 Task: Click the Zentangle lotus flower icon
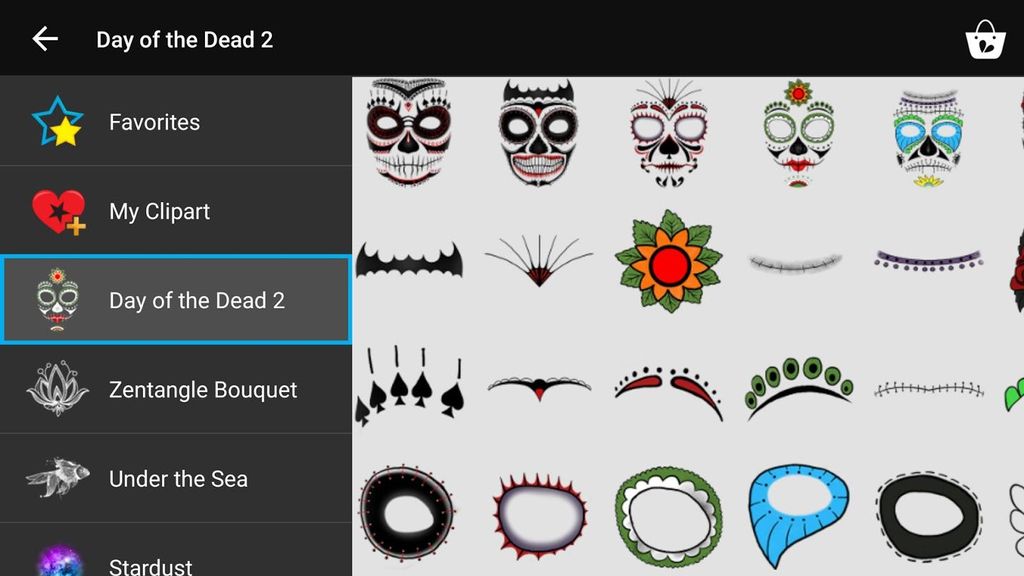click(57, 388)
